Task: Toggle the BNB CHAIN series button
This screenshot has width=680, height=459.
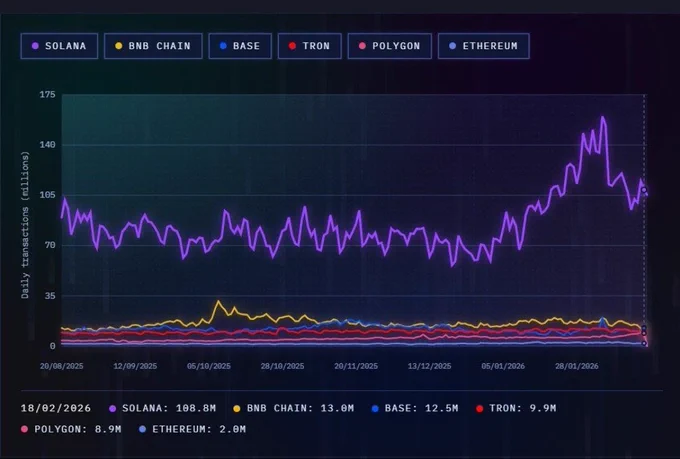Action: tap(153, 46)
